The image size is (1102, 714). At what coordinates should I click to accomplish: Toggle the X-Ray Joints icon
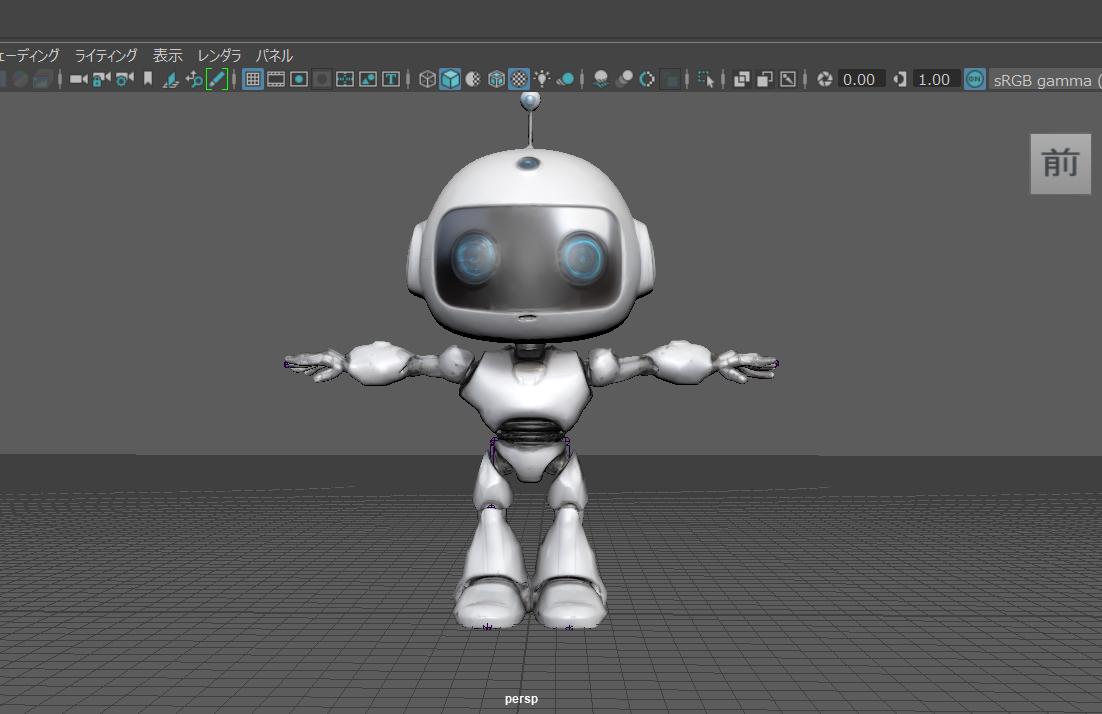[788, 79]
